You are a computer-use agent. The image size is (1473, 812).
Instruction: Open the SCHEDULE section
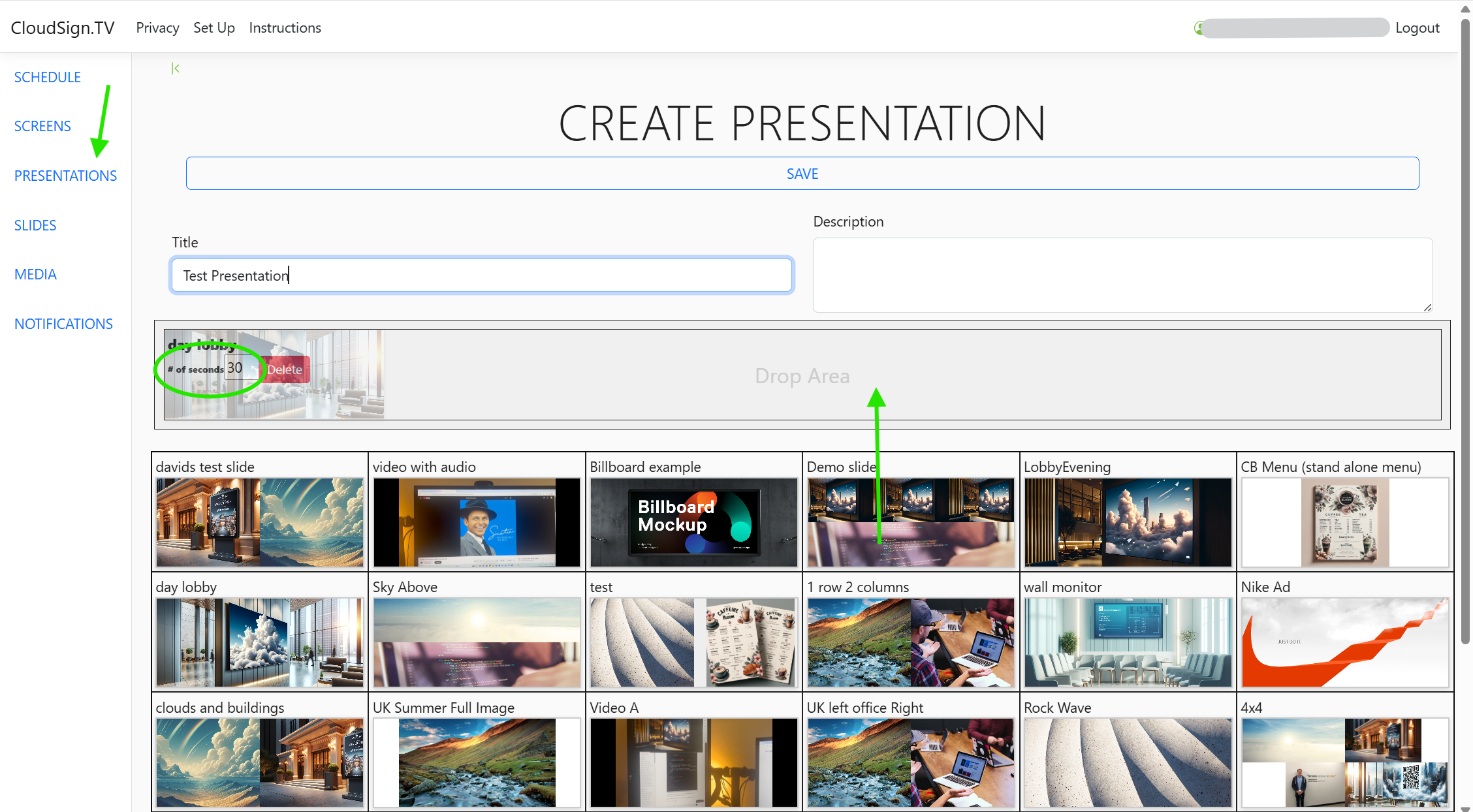click(47, 77)
